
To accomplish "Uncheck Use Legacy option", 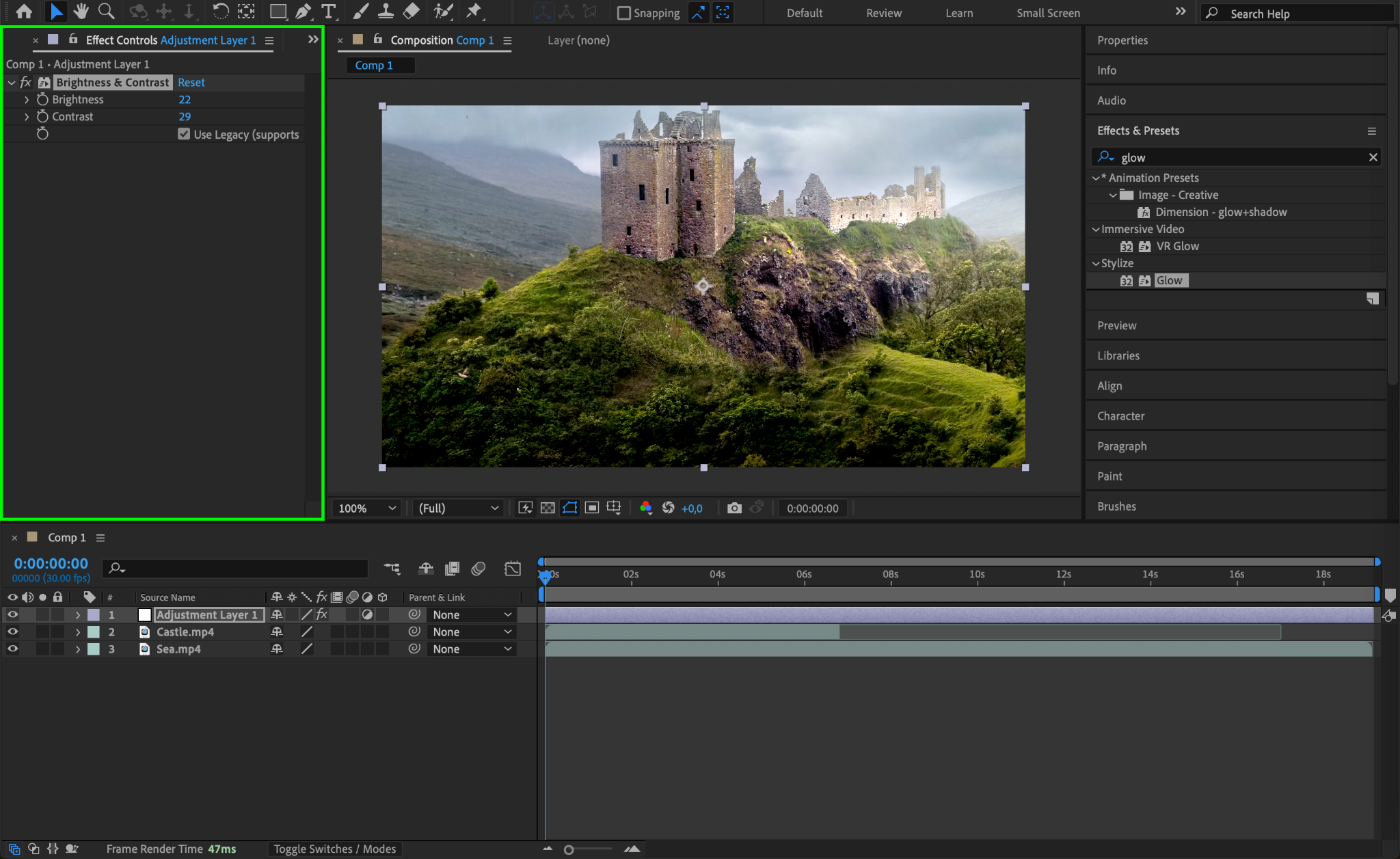I will (x=184, y=134).
